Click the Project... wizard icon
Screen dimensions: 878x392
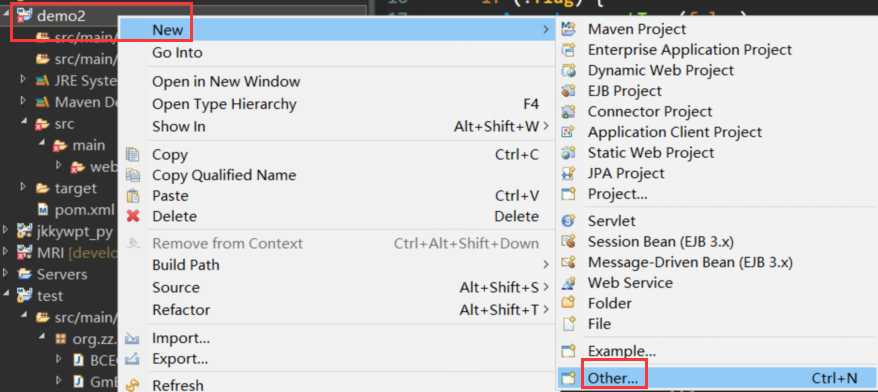tap(568, 194)
